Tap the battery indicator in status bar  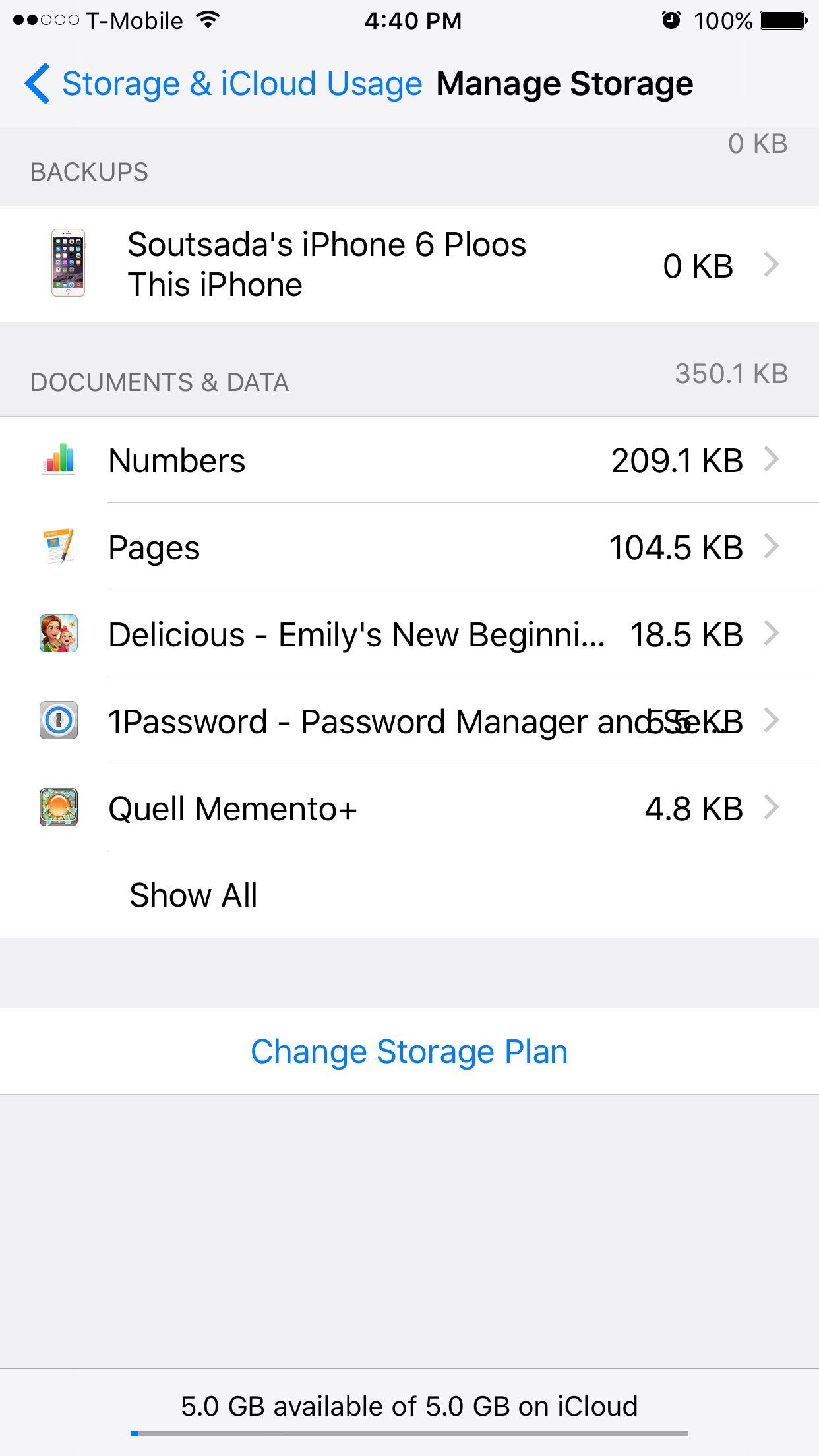coord(783,20)
